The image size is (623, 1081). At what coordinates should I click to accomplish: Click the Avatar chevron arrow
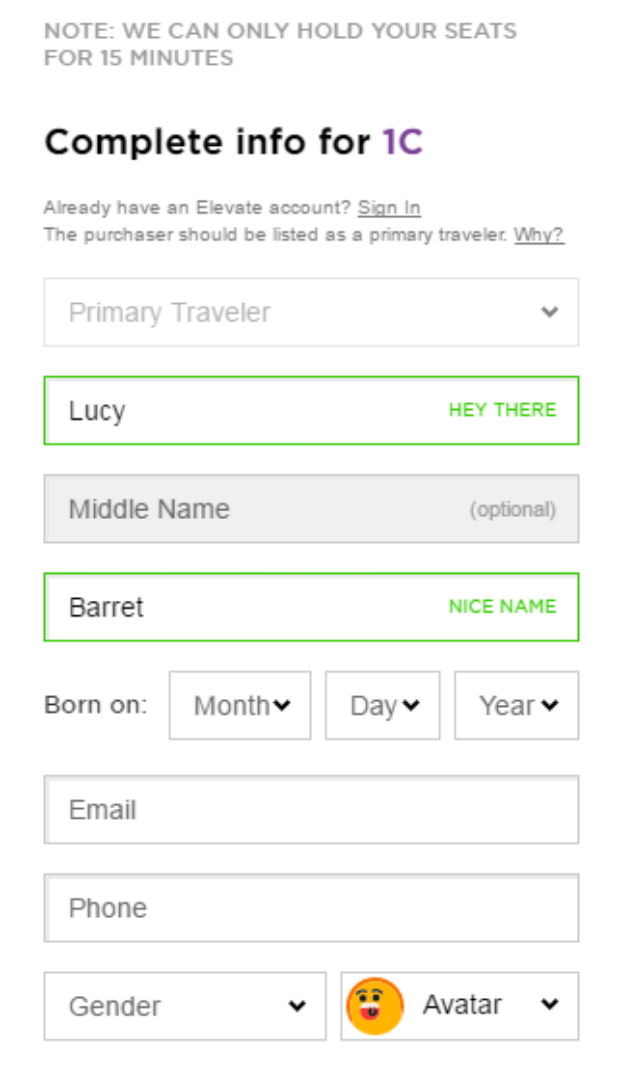[x=549, y=1004]
